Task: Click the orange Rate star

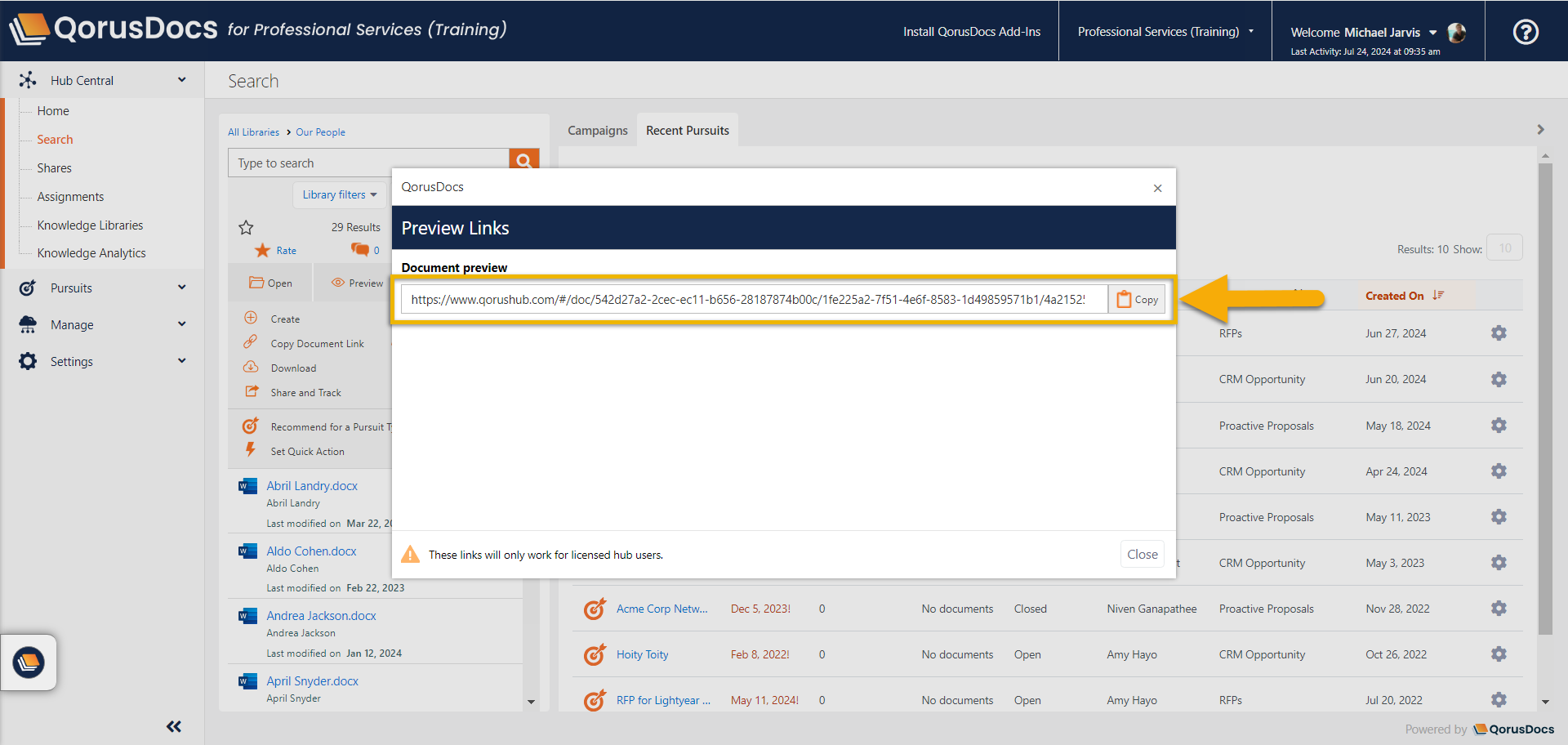Action: click(262, 250)
